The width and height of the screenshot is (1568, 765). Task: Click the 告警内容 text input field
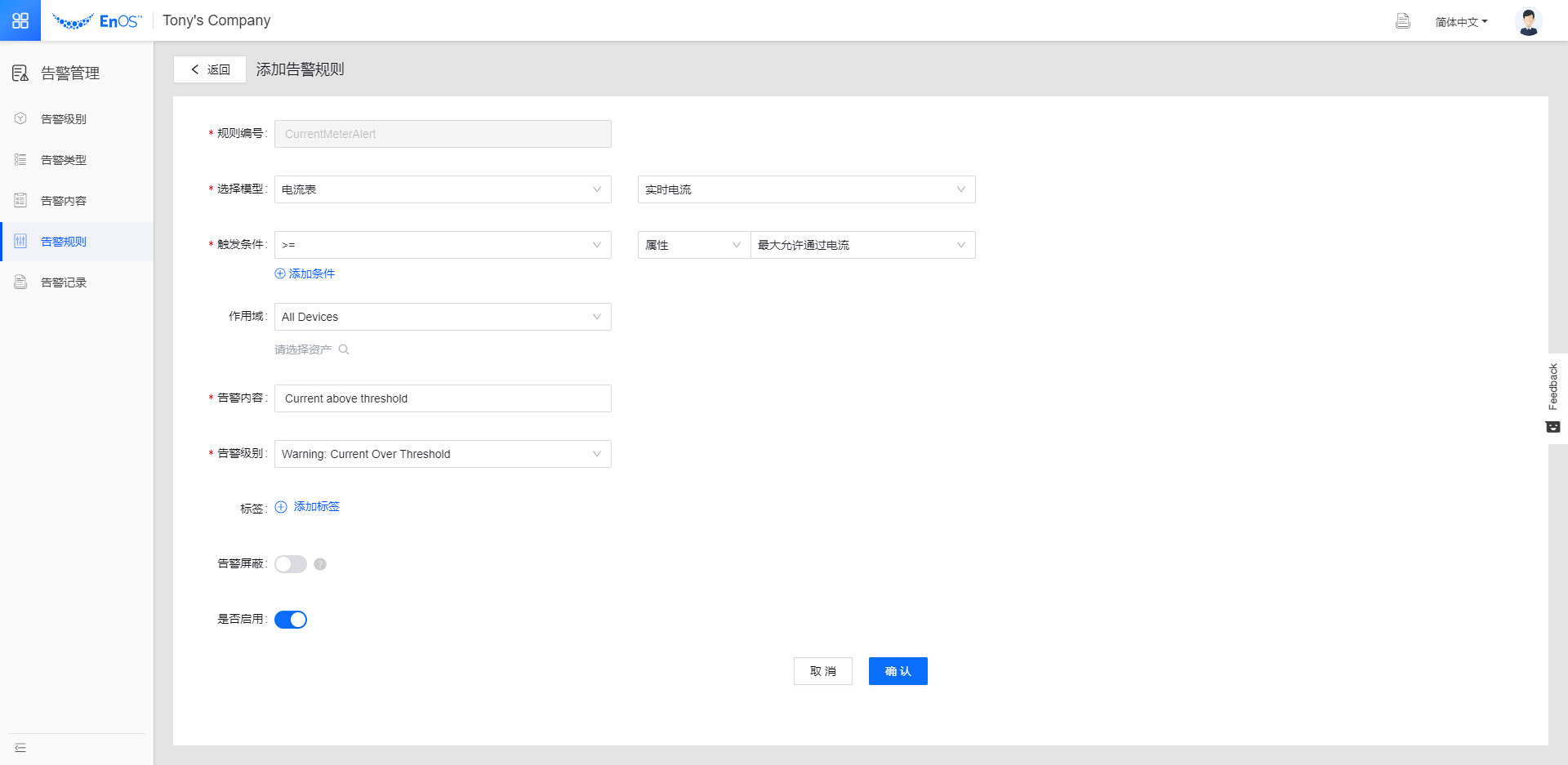pyautogui.click(x=442, y=398)
